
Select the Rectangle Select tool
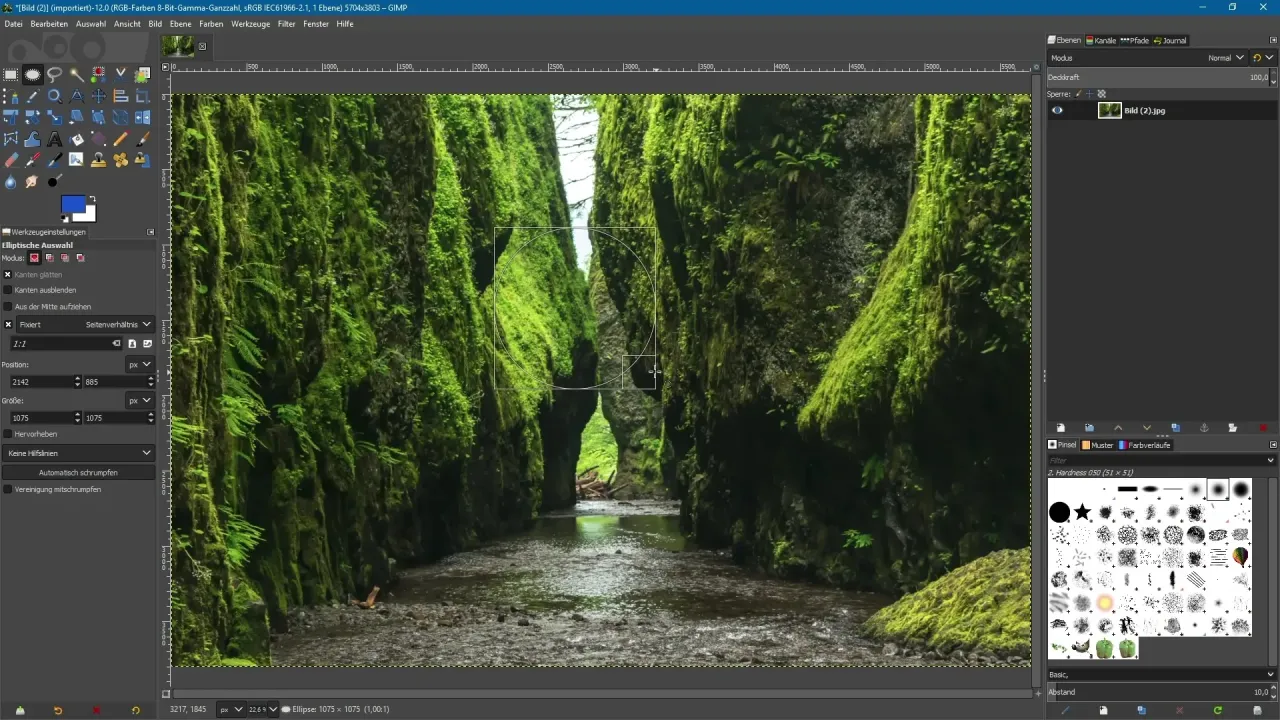point(11,74)
